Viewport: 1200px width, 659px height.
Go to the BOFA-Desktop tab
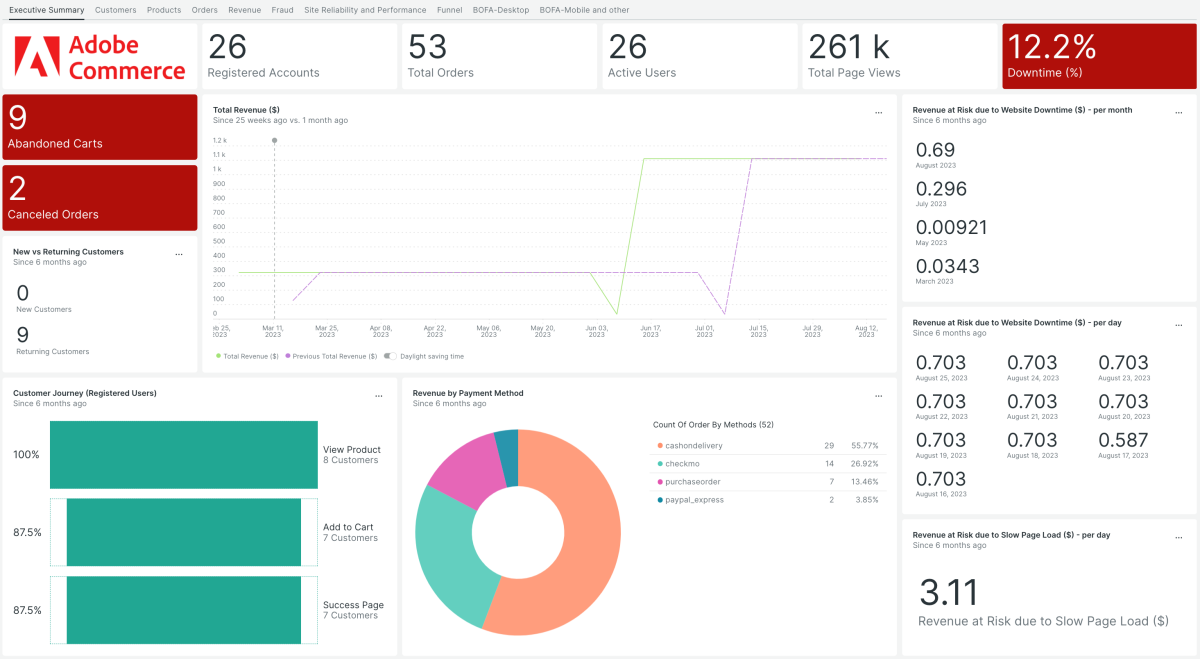click(501, 10)
